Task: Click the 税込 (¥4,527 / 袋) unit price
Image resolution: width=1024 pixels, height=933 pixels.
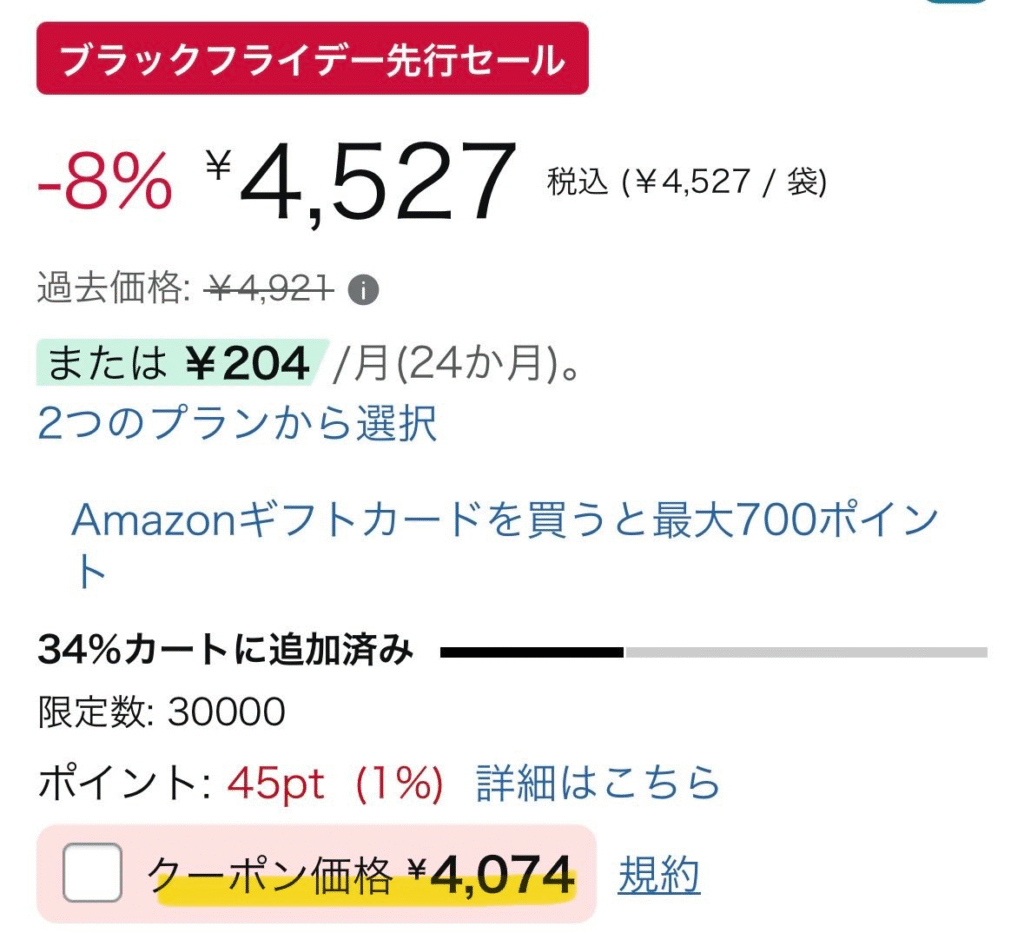Action: pos(687,182)
